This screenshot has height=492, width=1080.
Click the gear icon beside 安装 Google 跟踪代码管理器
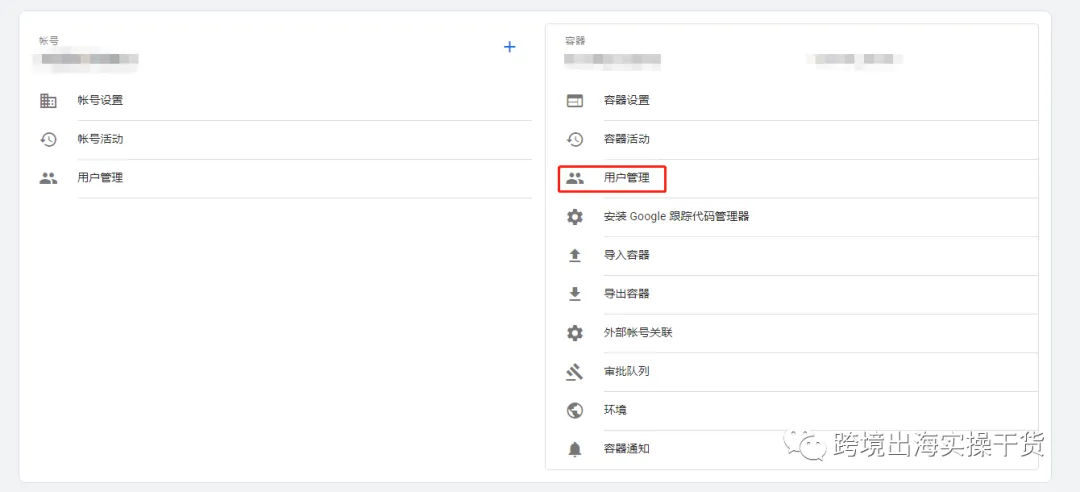pyautogui.click(x=574, y=217)
